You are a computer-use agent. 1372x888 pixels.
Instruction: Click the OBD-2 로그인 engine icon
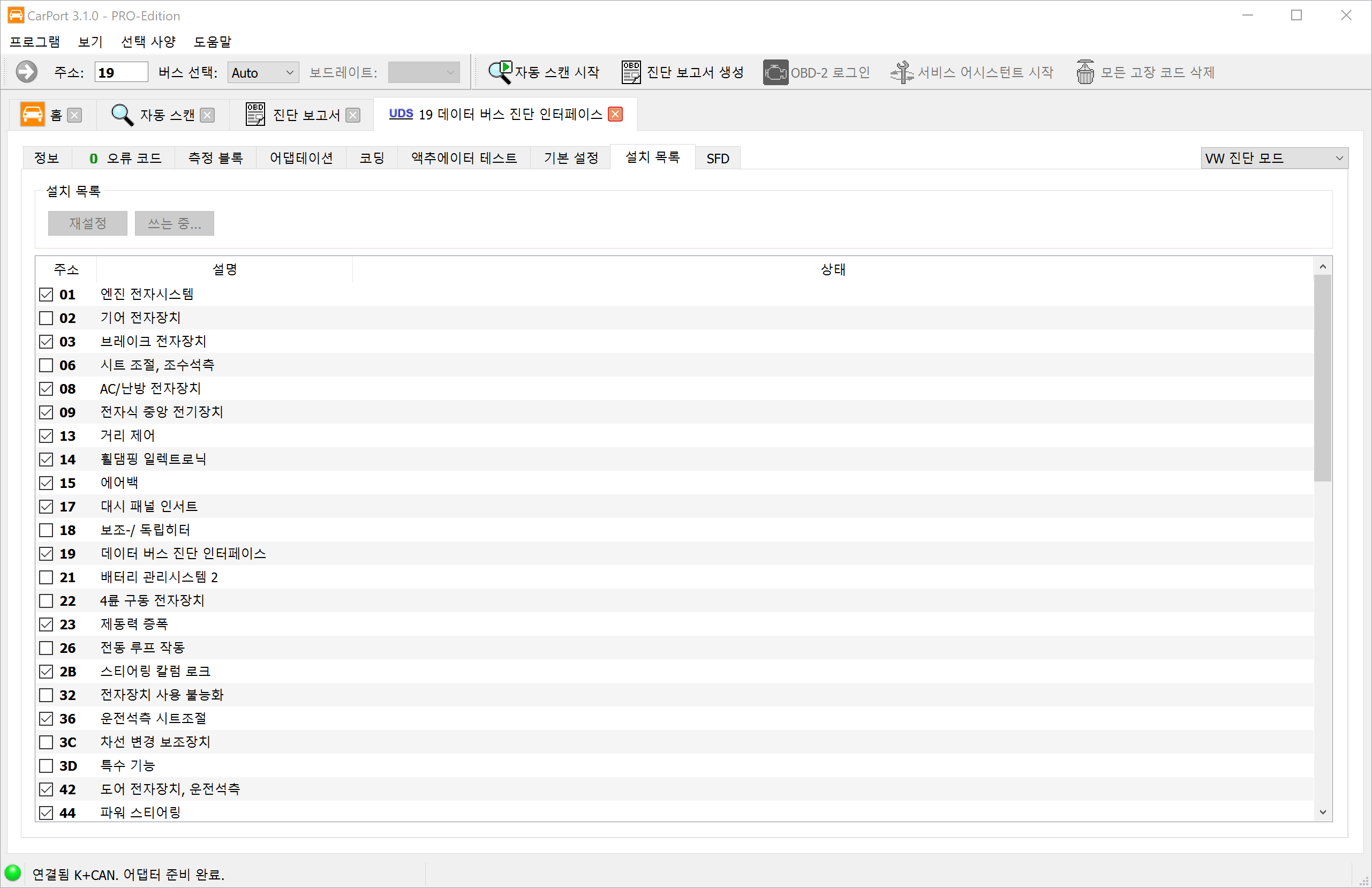pyautogui.click(x=775, y=72)
